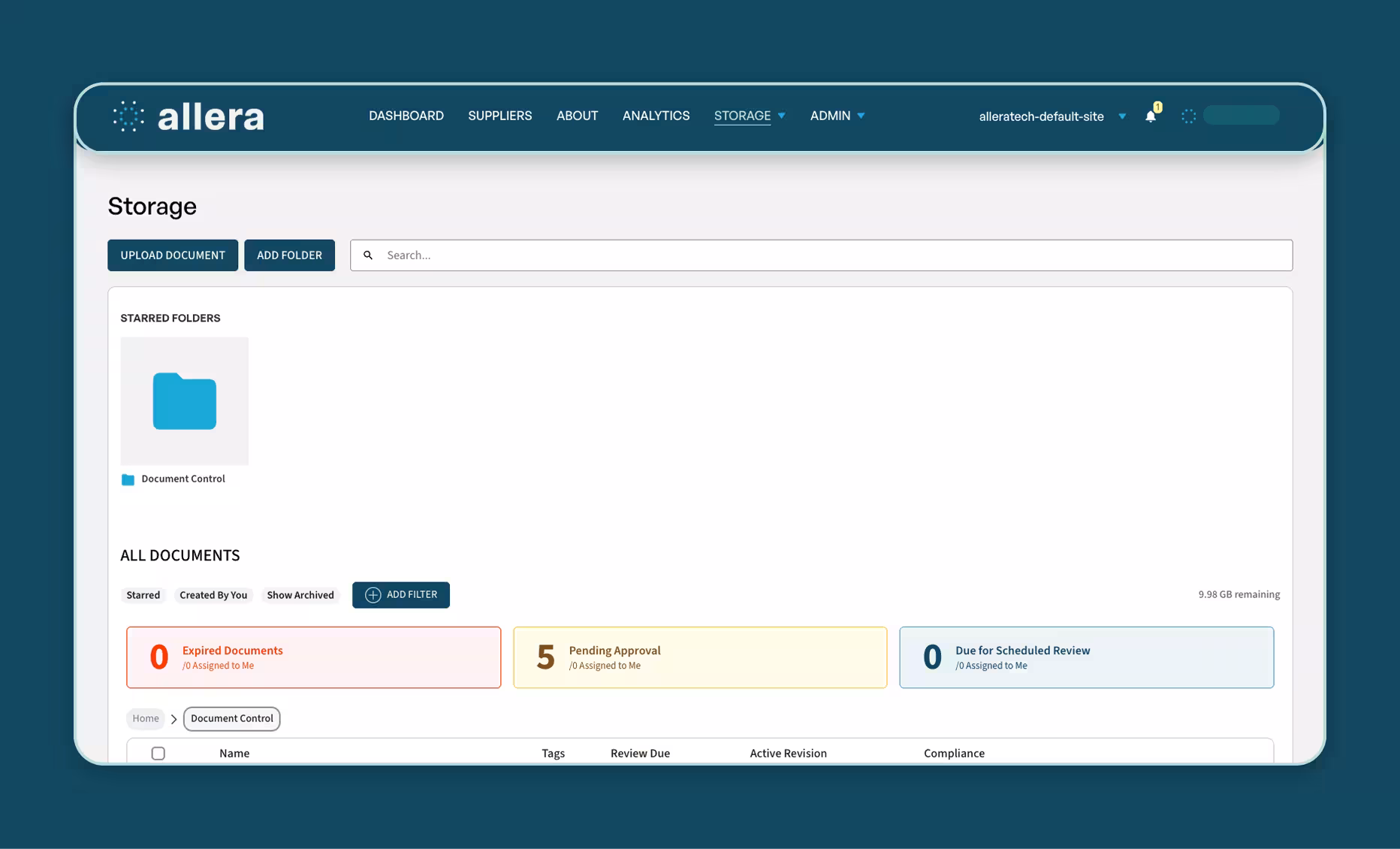The image size is (1400, 849).
Task: Click the 9.98 GB remaining text
Action: (x=1239, y=594)
